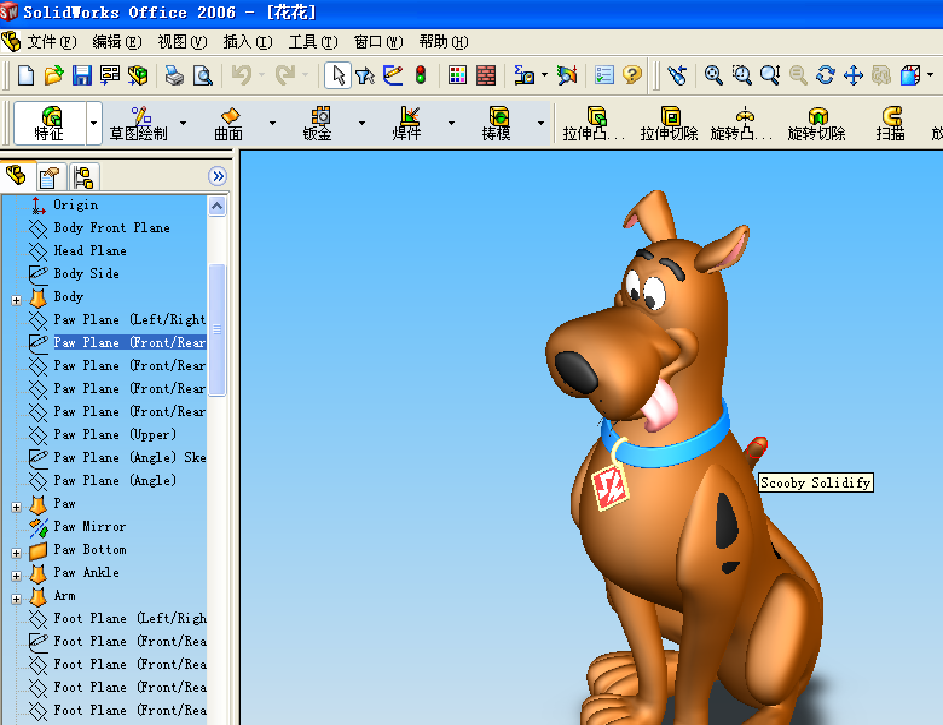The image size is (943, 725).
Task: Open the 工具(T) menu
Action: point(313,42)
